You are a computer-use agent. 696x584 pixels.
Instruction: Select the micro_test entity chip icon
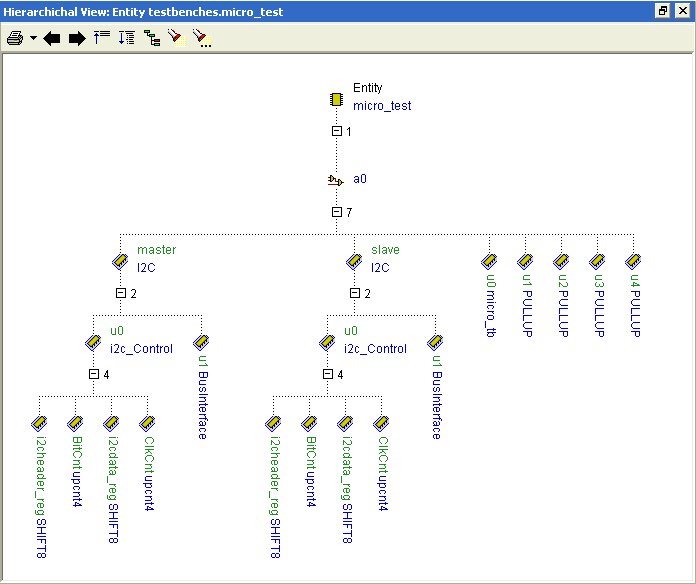click(337, 99)
